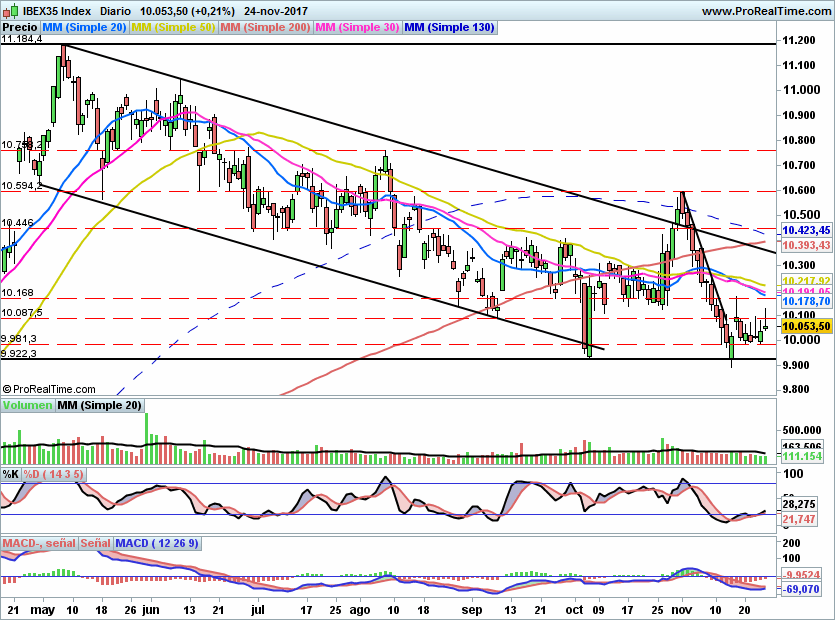Click the 10.053,50 (+0,21%) quote in header
The height and width of the screenshot is (620, 835).
[x=187, y=11]
